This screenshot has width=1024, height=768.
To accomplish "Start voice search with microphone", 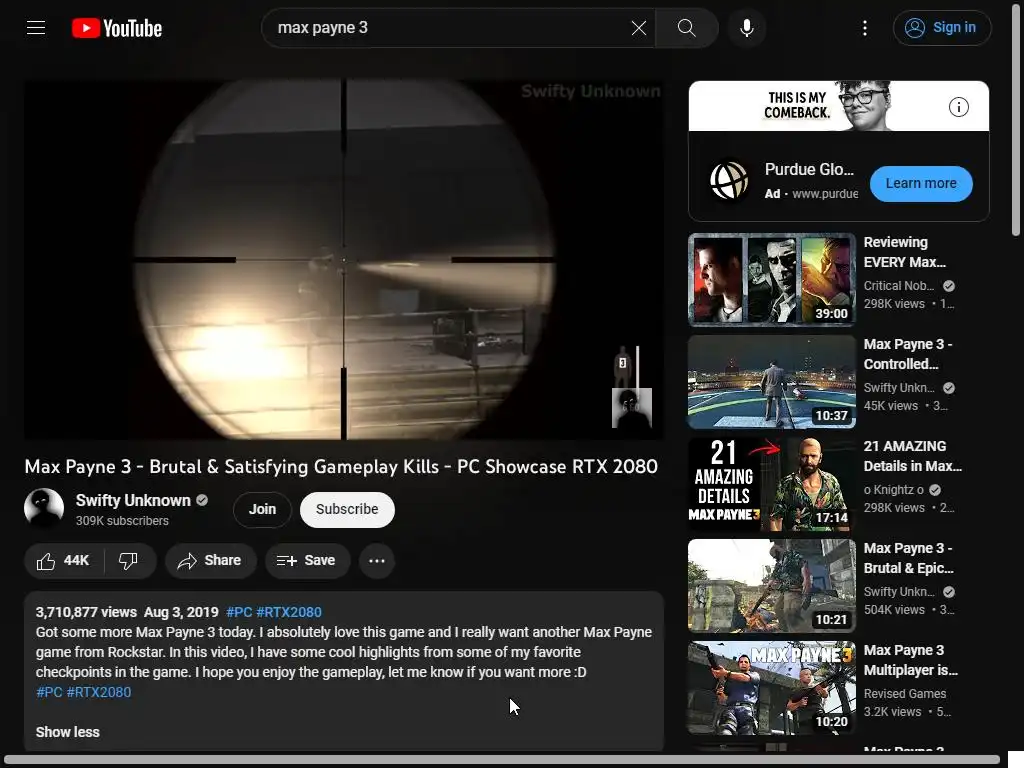I will (x=746, y=28).
